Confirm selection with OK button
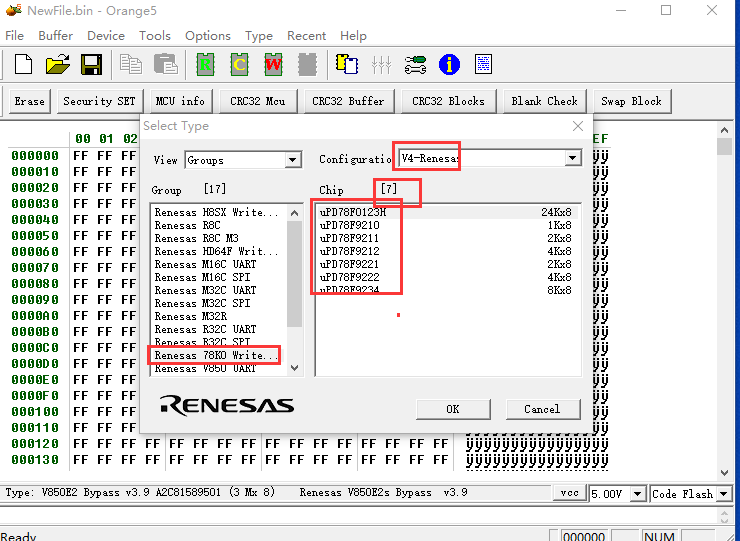This screenshot has height=541, width=740. pyautogui.click(x=453, y=409)
